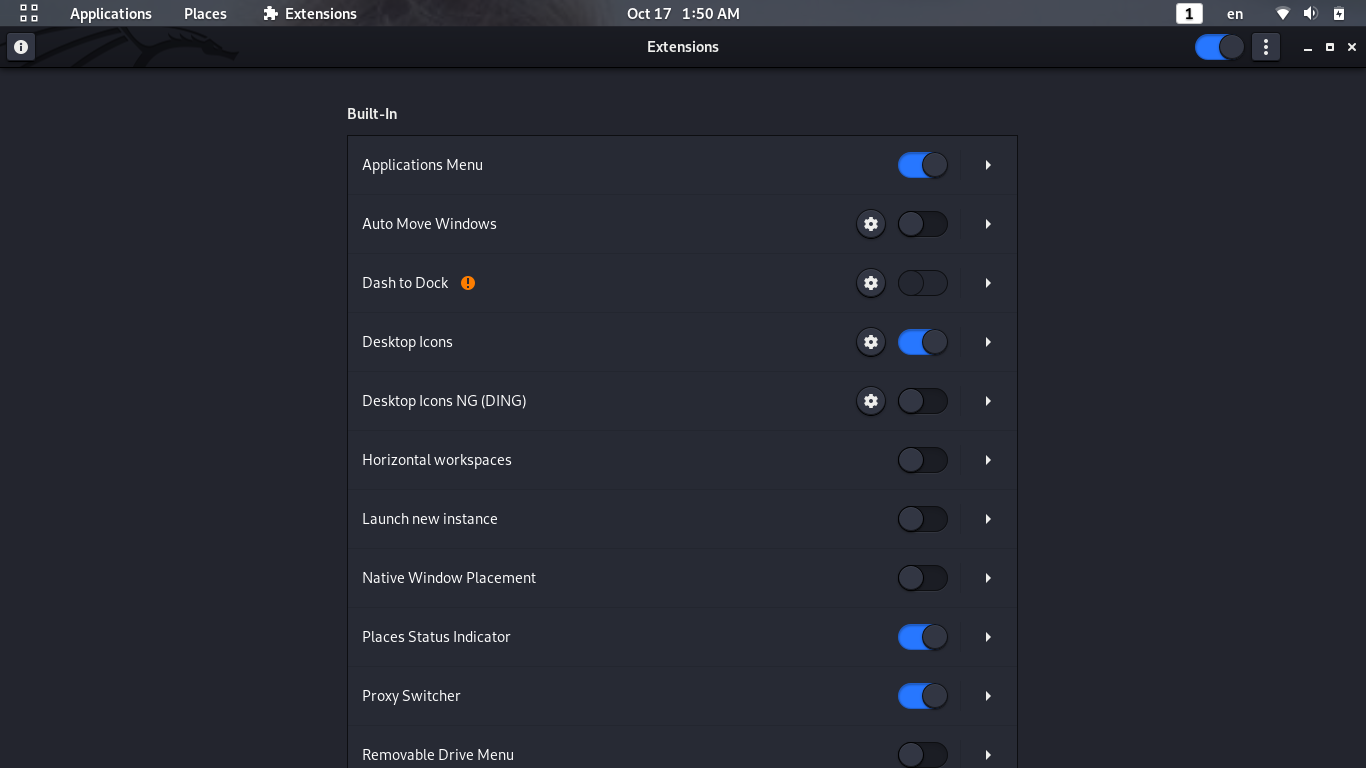The image size is (1366, 768).
Task: Expand the Native Window Placement row arrow
Action: pos(988,578)
